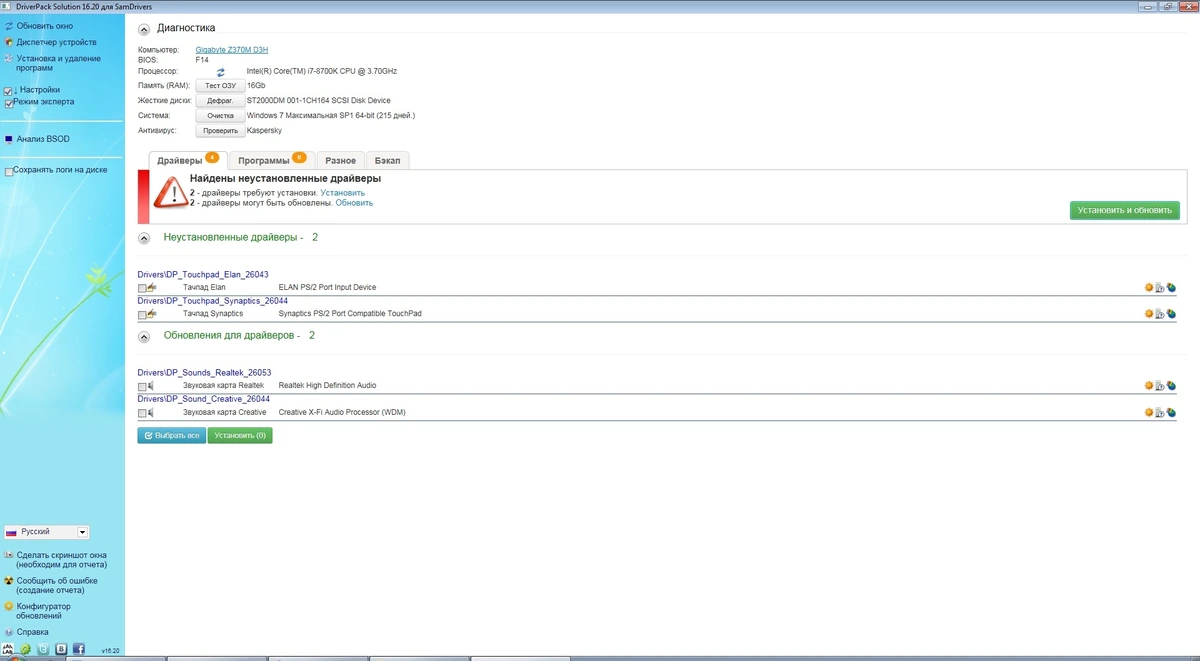The image size is (1200, 661).
Task: Click the Выбрать все button
Action: pyautogui.click(x=171, y=436)
